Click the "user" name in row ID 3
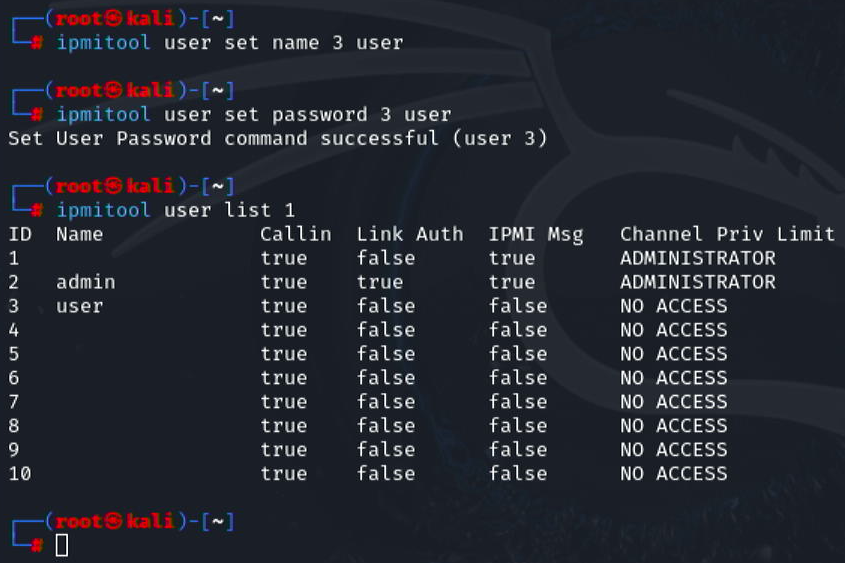The height and width of the screenshot is (563, 845). click(x=80, y=306)
